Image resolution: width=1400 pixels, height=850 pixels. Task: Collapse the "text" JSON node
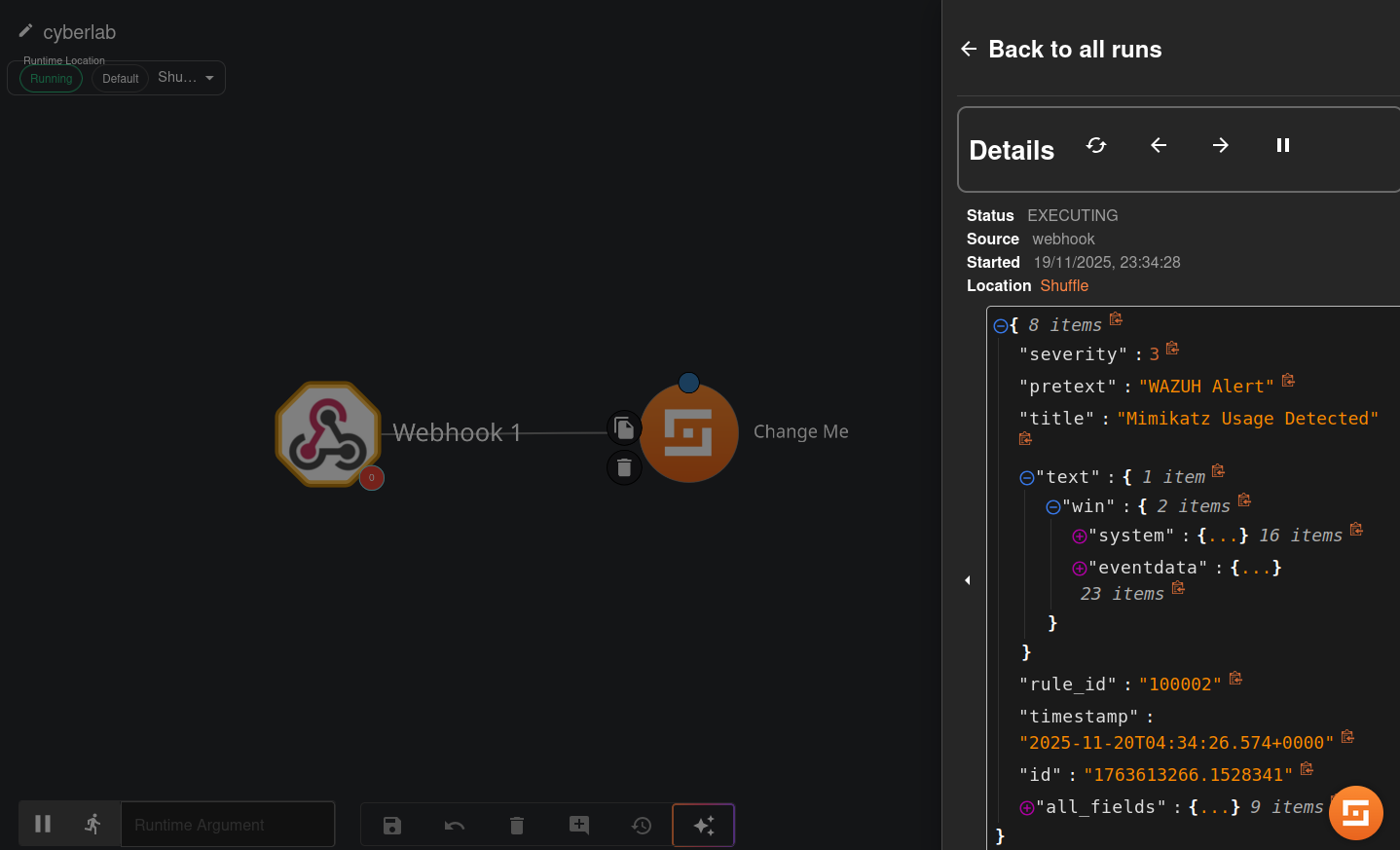[1026, 478]
